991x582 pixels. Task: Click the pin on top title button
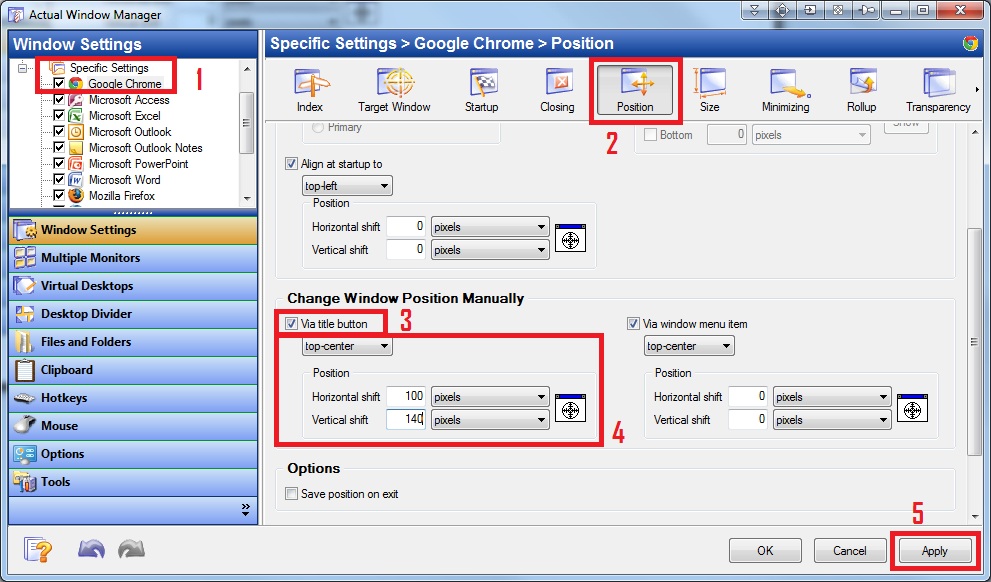pyautogui.click(x=866, y=11)
